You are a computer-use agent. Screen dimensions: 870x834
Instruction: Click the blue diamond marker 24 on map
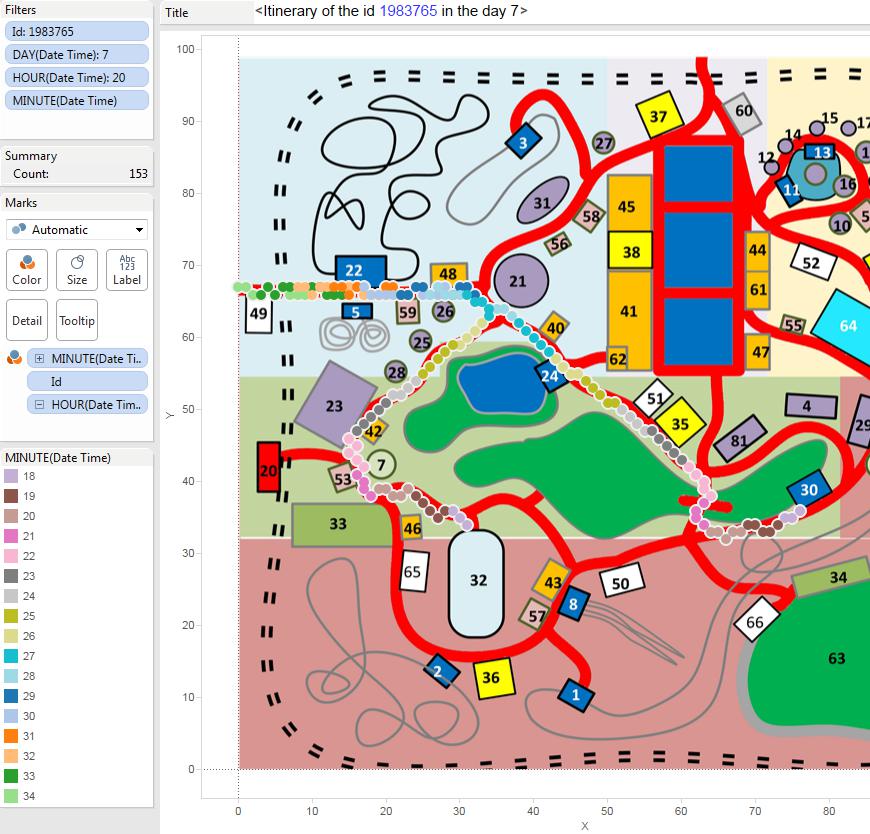549,376
